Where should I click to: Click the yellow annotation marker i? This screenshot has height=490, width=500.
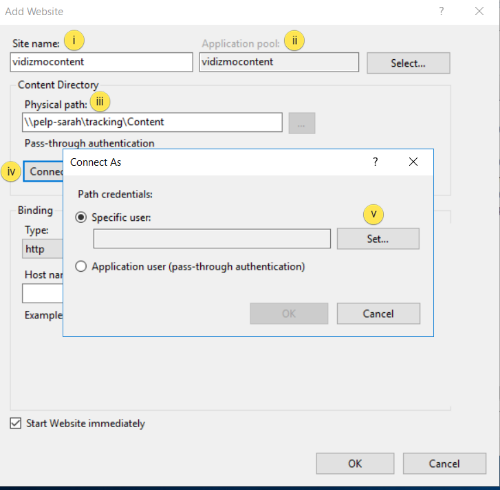(x=74, y=40)
